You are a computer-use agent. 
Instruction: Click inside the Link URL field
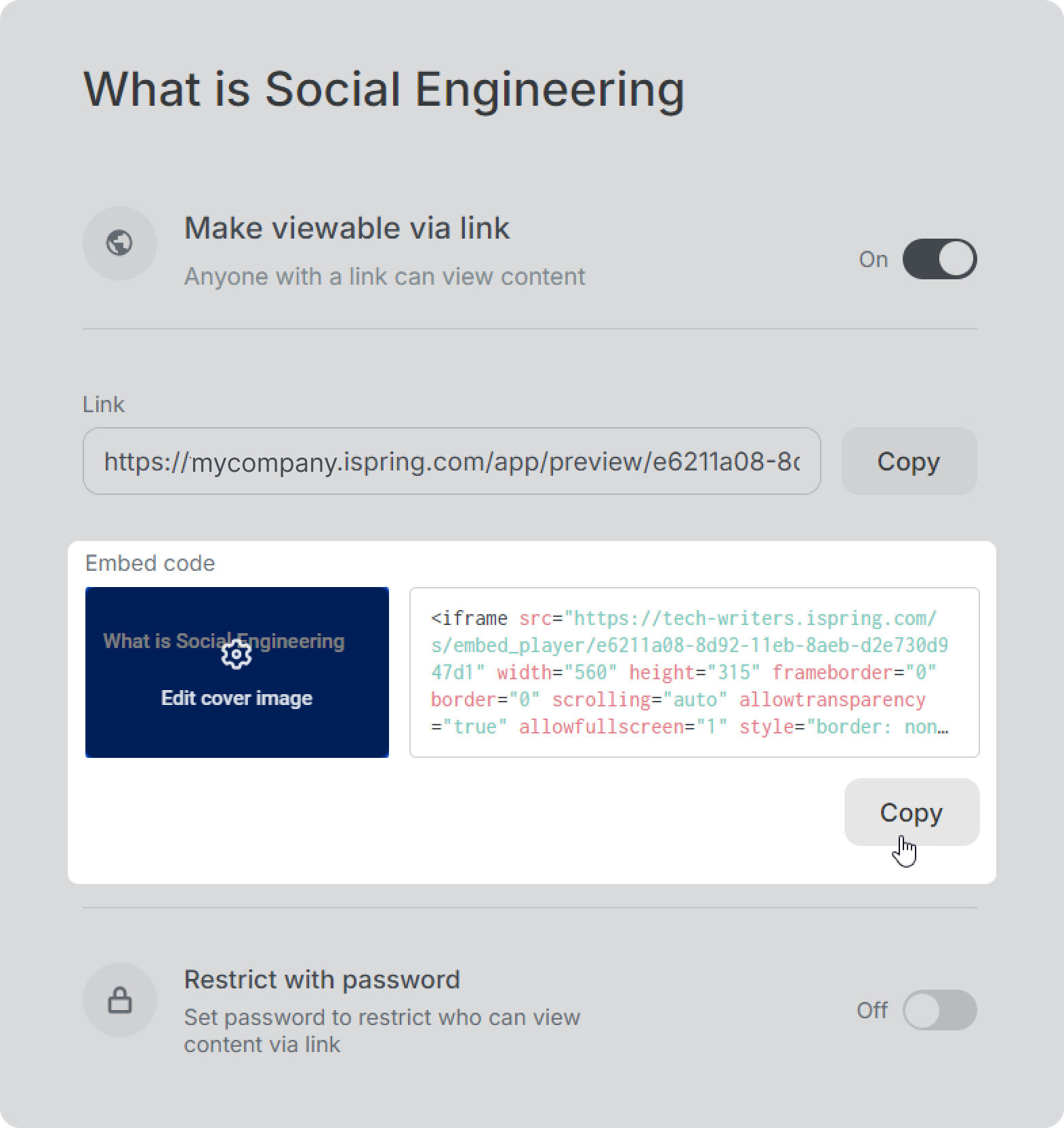(452, 461)
